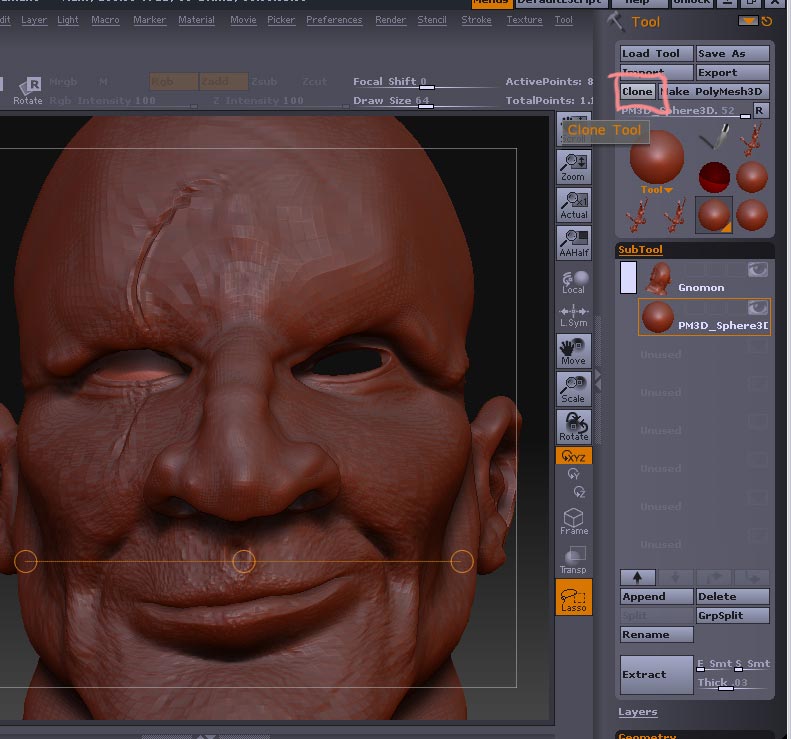This screenshot has width=791, height=739.
Task: Click the Load Tool button
Action: (657, 53)
